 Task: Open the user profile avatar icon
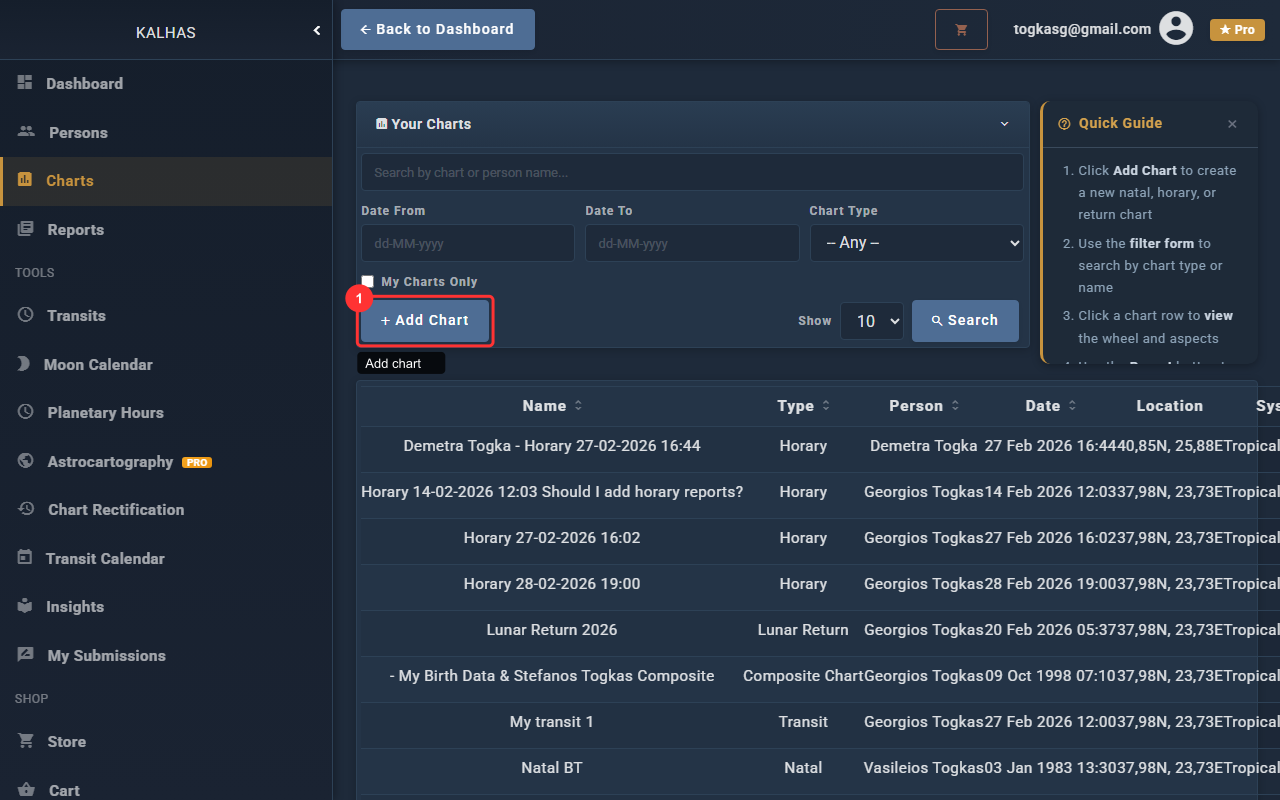coord(1176,29)
